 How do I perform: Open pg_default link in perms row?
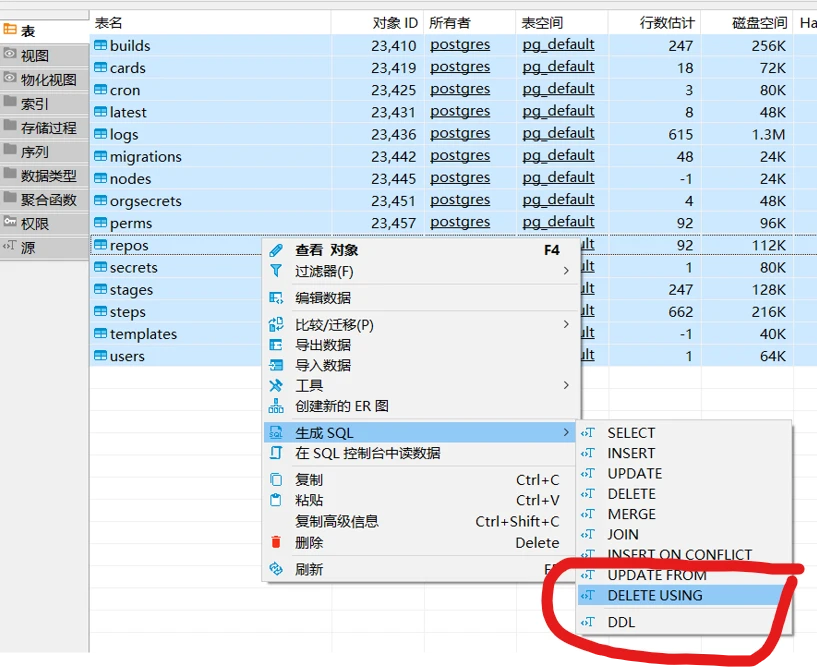tap(558, 223)
